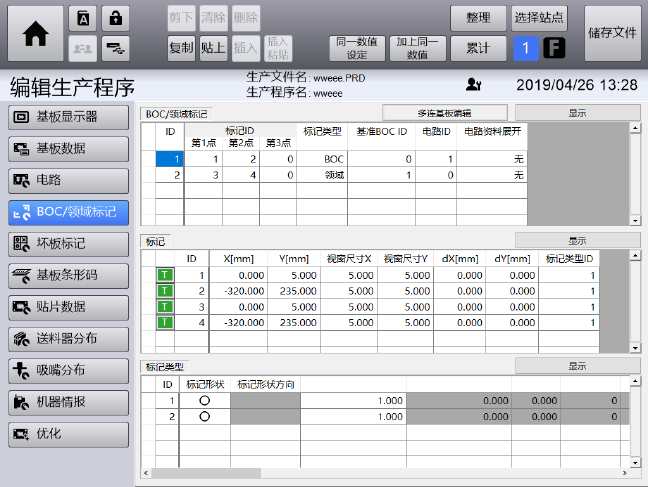The height and width of the screenshot is (487, 648).
Task: Open 送料器分布 page
Action: [x=69, y=339]
